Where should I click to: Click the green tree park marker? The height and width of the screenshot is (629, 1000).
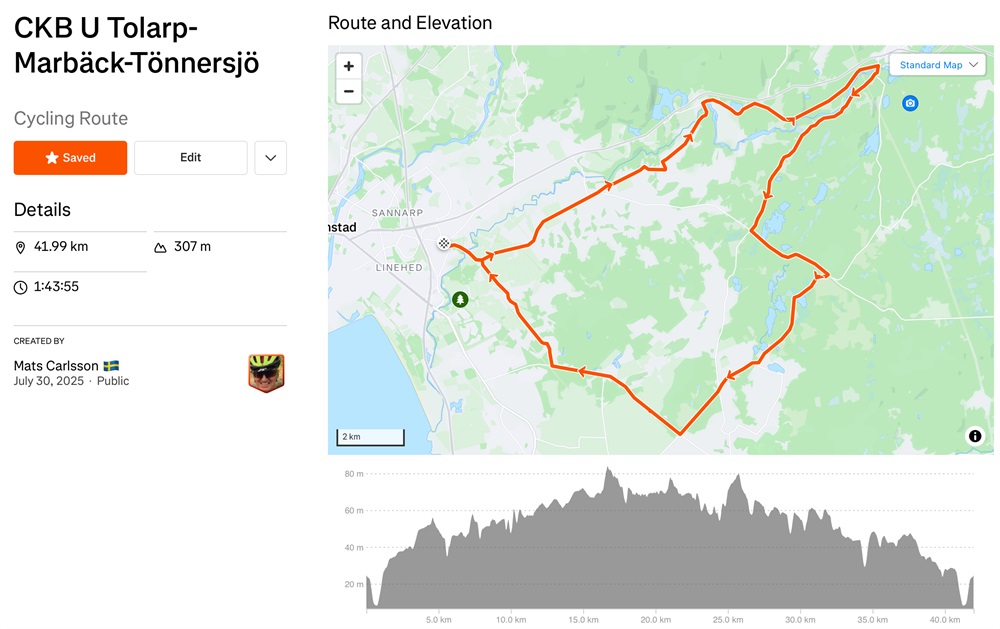460,299
